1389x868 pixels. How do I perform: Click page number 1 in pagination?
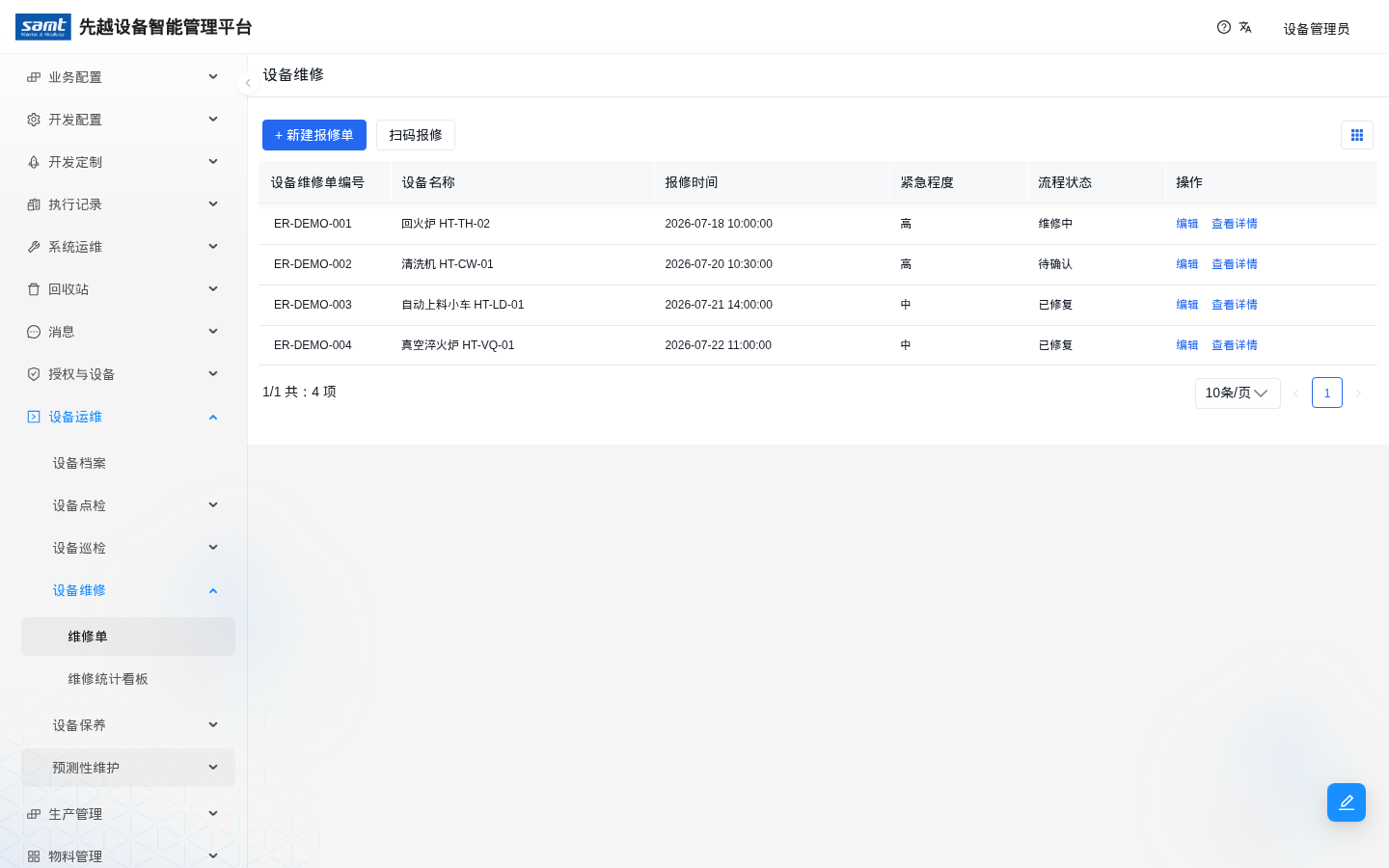1327,393
